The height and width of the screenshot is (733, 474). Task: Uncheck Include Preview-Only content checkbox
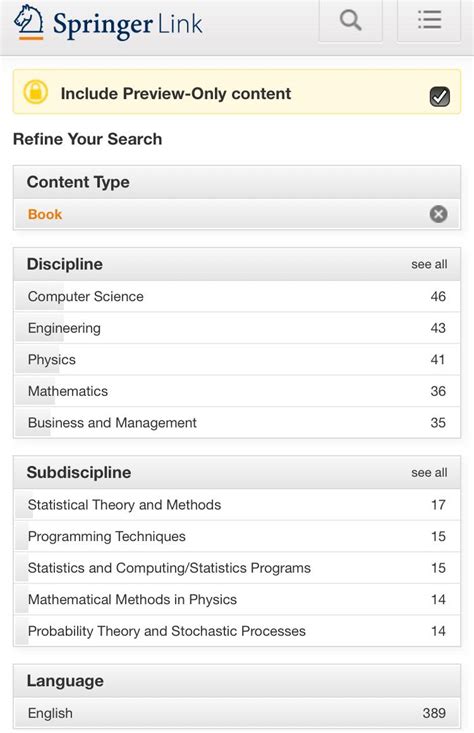[439, 96]
